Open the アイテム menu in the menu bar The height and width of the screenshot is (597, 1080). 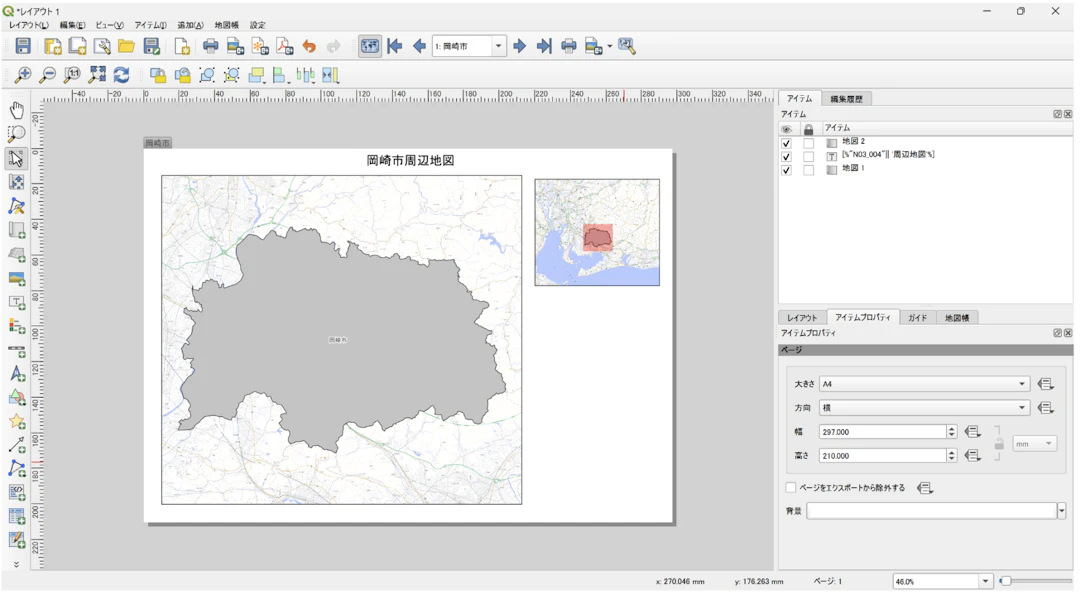coord(150,25)
